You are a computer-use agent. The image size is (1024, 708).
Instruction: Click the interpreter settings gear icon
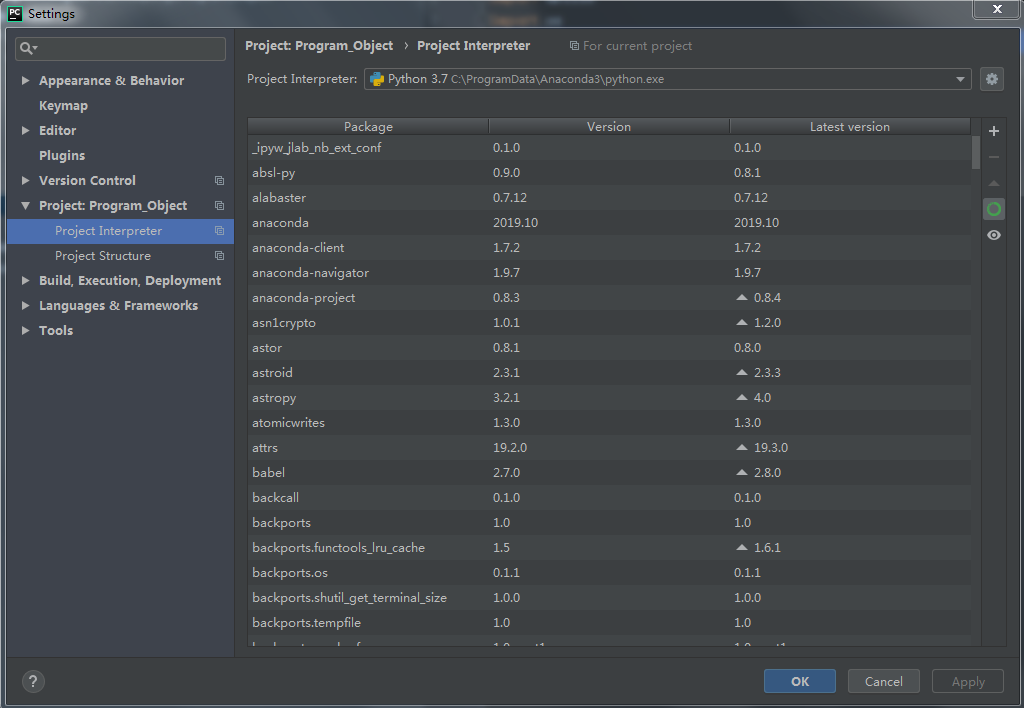coord(991,79)
